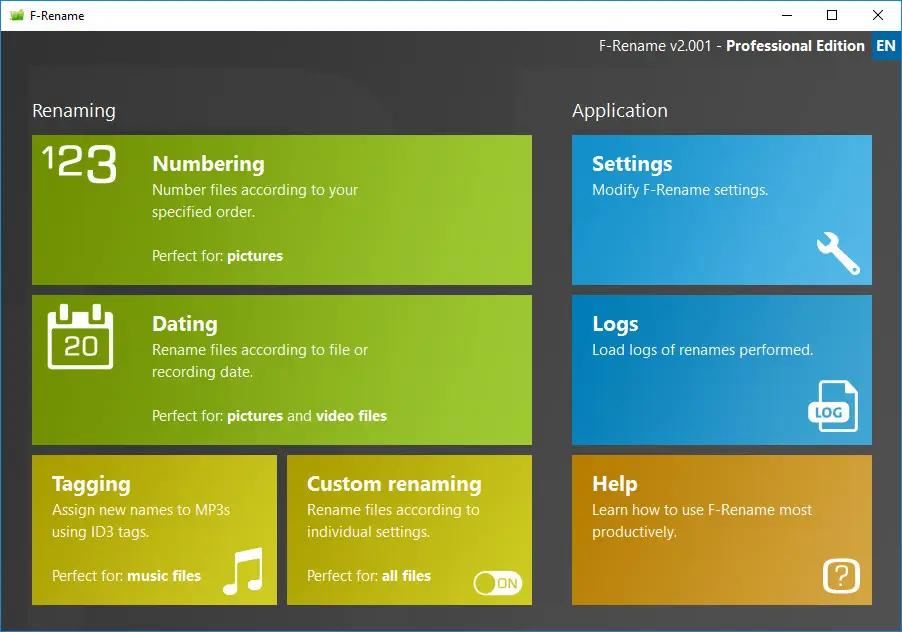Click the question mark Help icon
Viewport: 902px width, 632px height.
(x=841, y=575)
